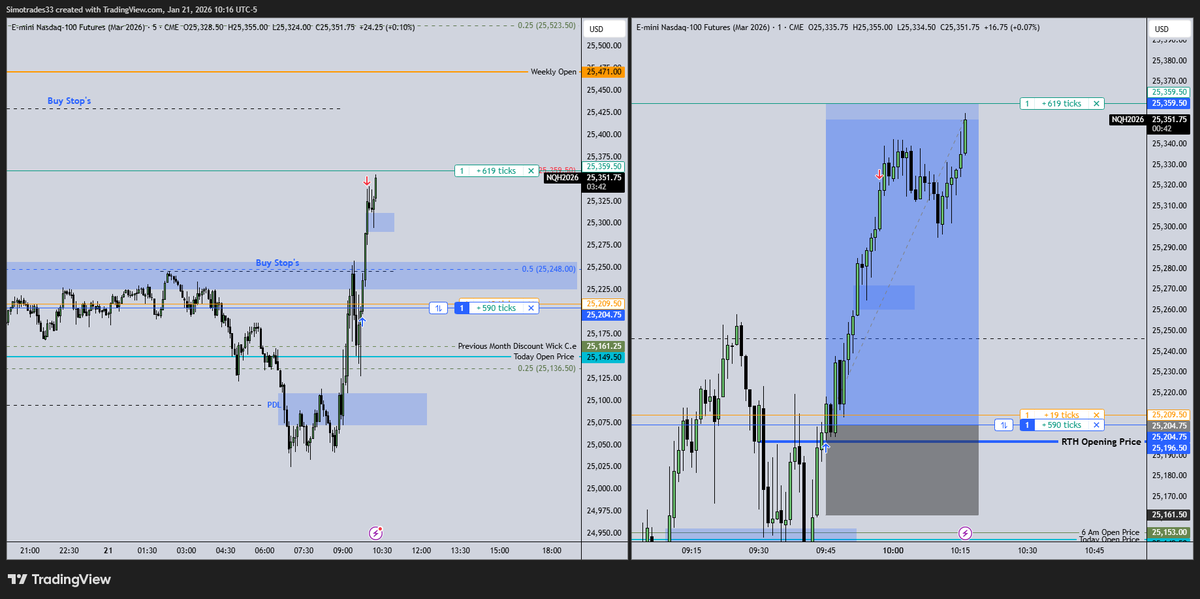The width and height of the screenshot is (1200, 599).
Task: Click the PDL label on left chart
Action: 273,405
